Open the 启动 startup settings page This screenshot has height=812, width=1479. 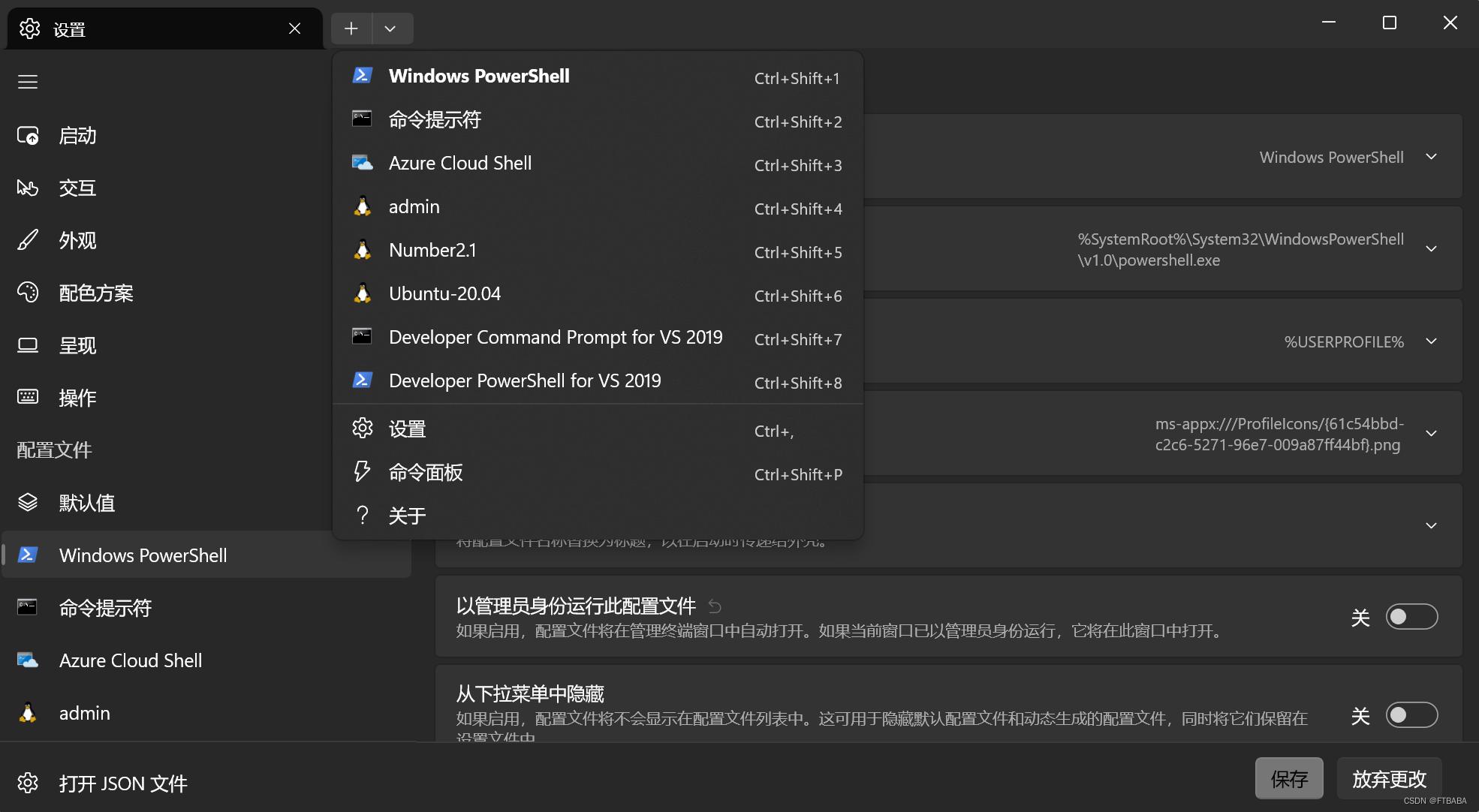tap(77, 136)
